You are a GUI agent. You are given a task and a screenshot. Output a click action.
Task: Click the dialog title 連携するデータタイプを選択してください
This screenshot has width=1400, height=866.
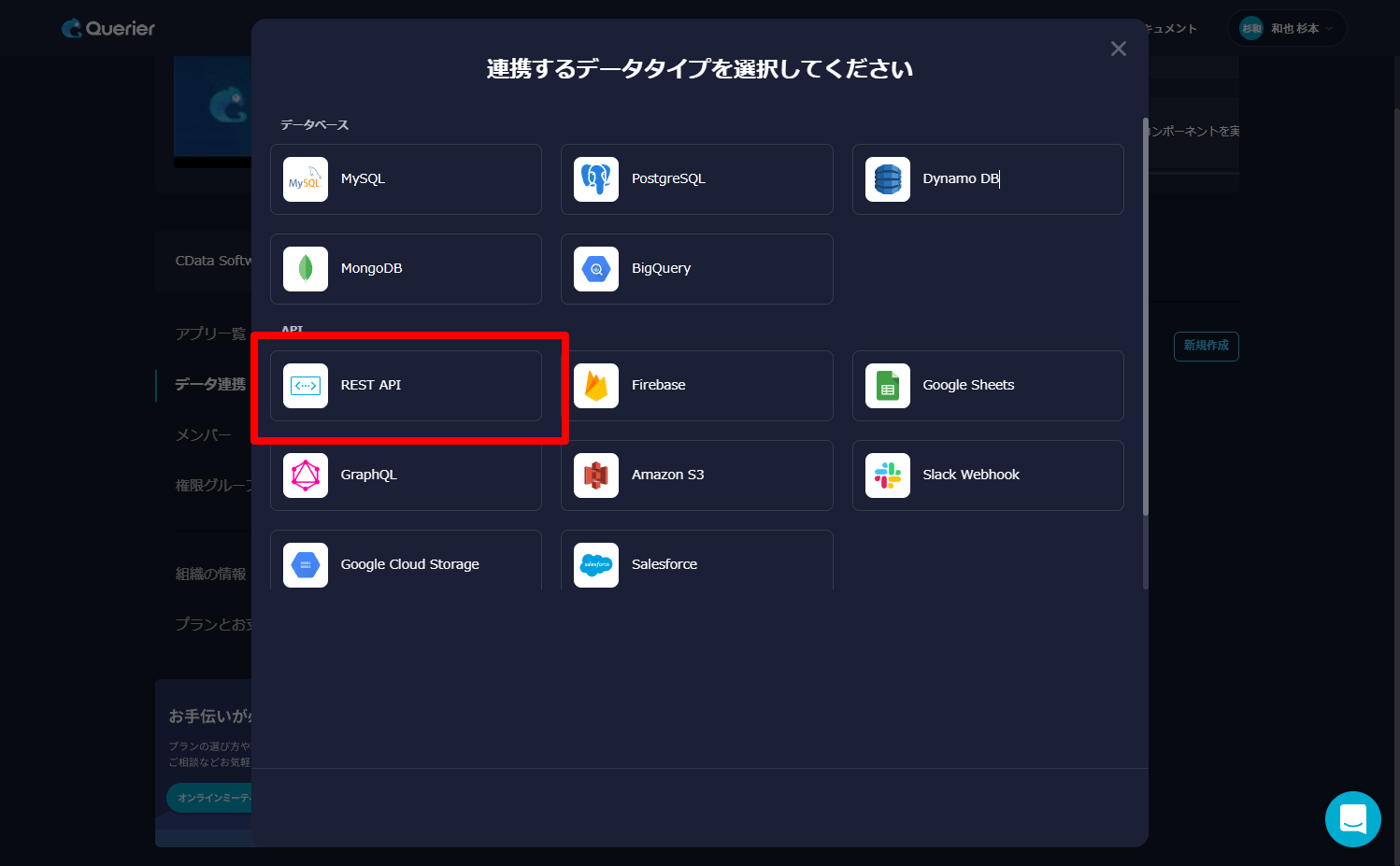(700, 69)
